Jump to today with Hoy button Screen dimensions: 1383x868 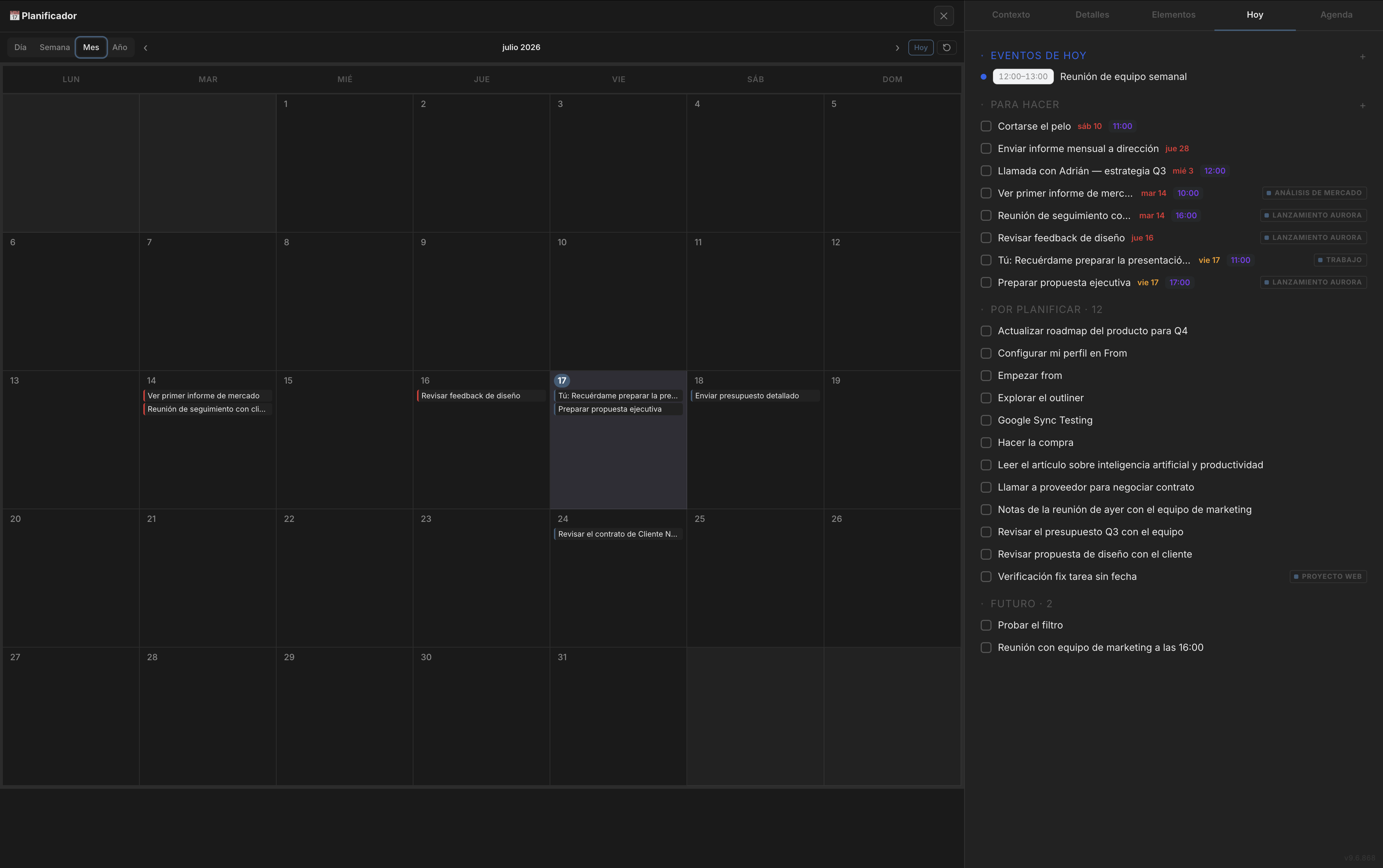coord(920,48)
